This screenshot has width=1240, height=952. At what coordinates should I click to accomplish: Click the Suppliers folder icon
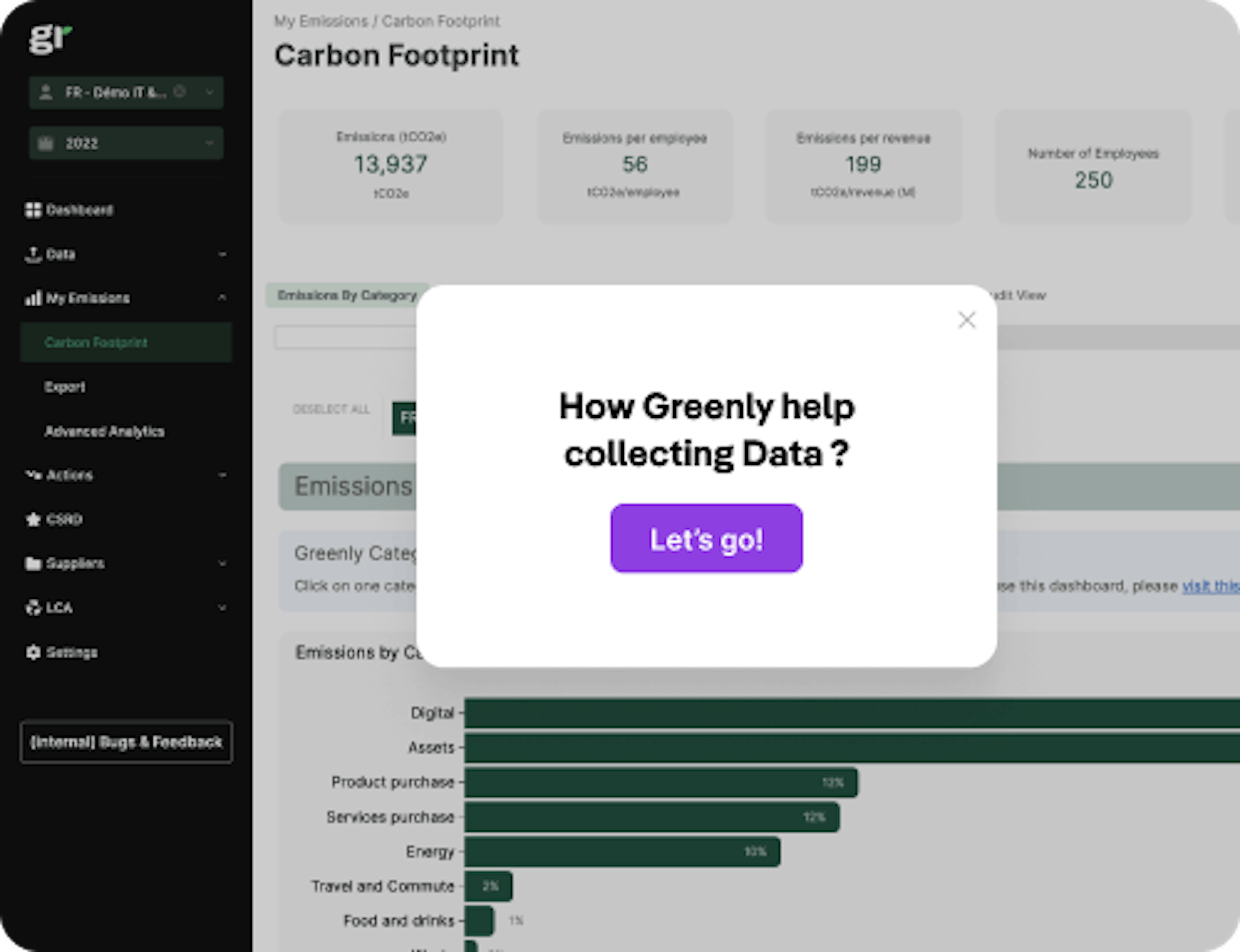(x=33, y=563)
